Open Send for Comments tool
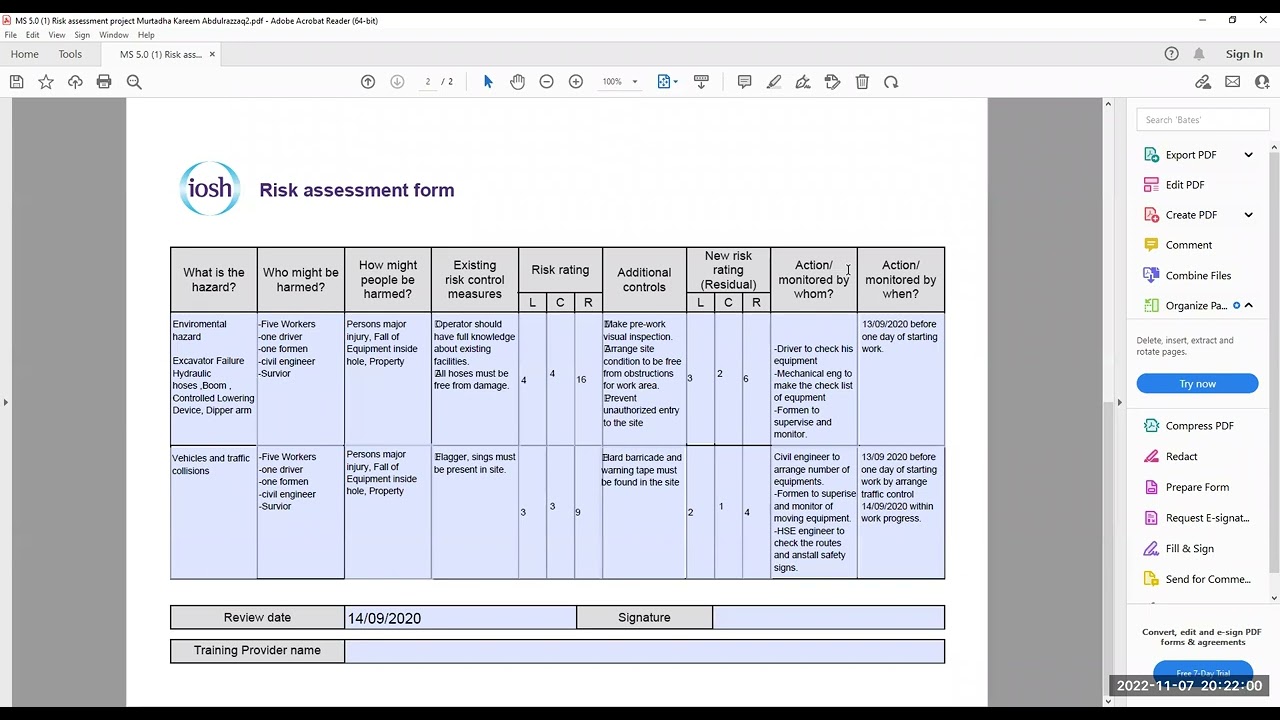Screen dimensions: 1280x720 [1207, 580]
